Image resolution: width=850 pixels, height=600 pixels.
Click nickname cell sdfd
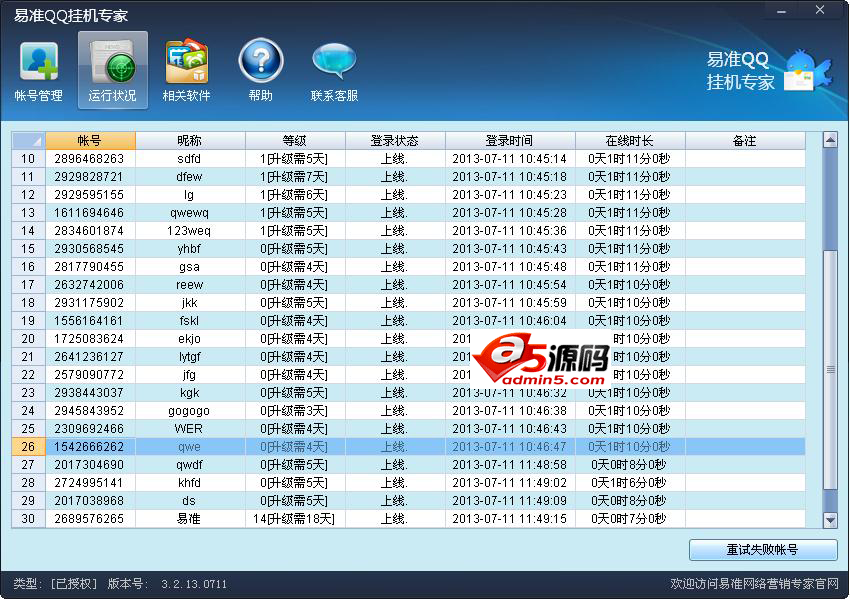pyautogui.click(x=189, y=159)
